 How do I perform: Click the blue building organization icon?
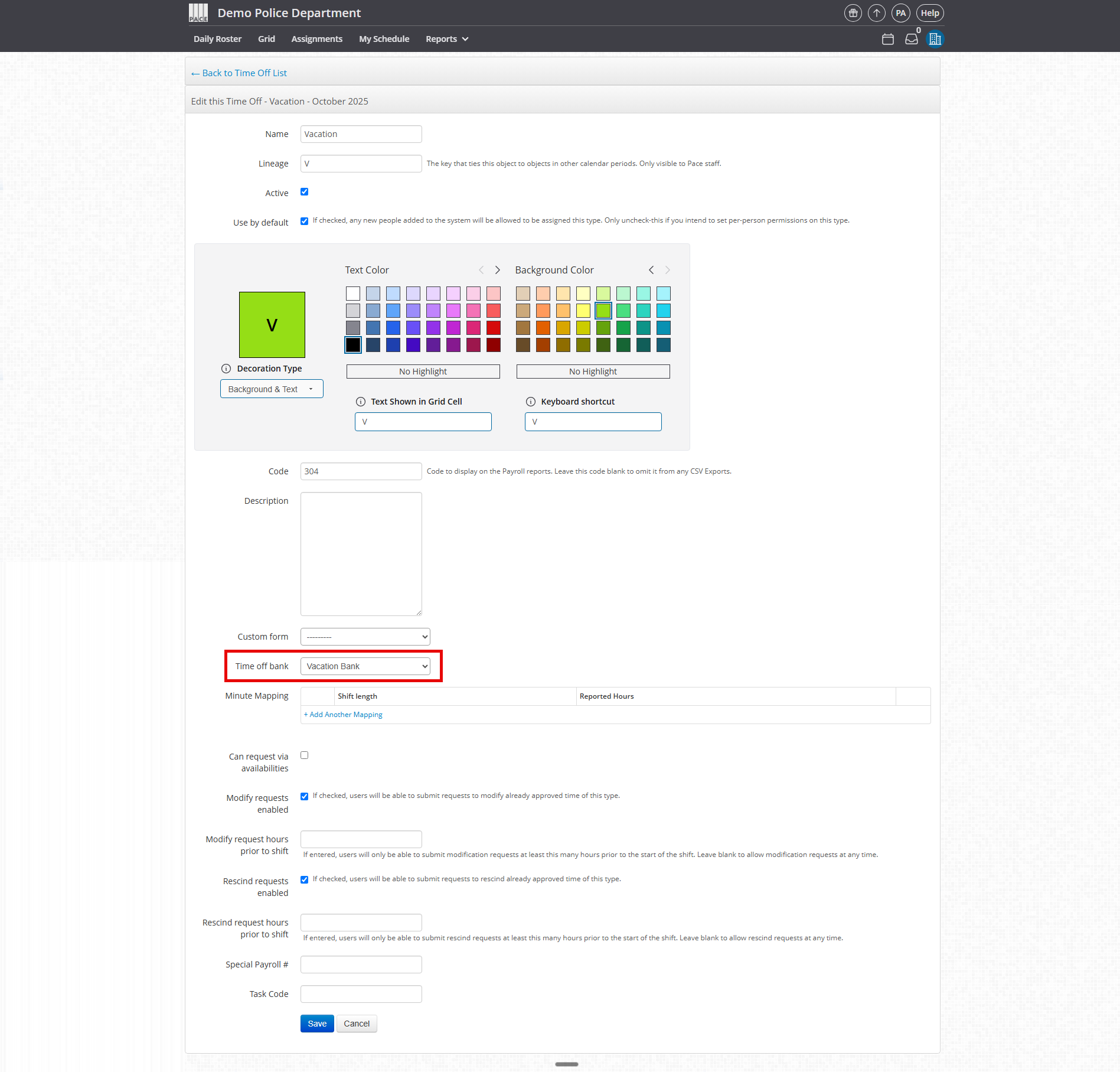[935, 39]
